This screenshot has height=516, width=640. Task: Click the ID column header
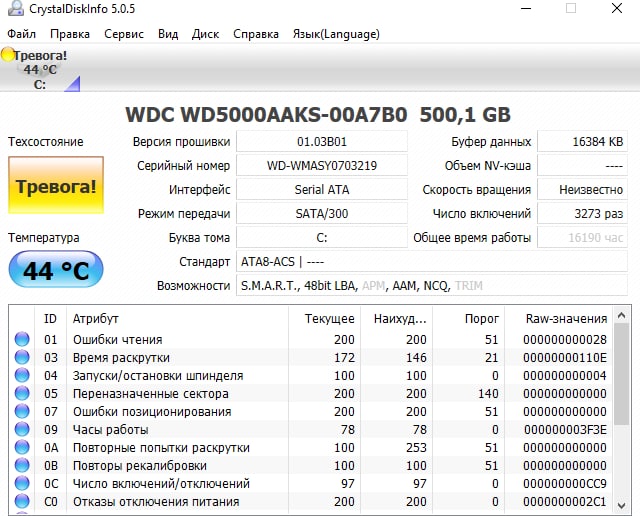pyautogui.click(x=50, y=318)
